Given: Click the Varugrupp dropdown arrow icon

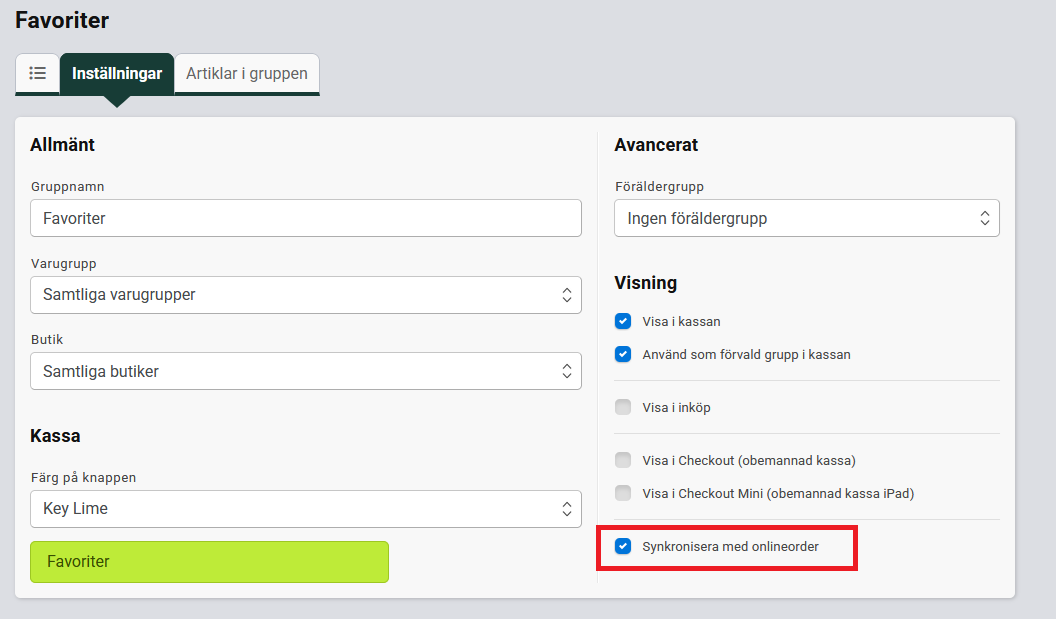Looking at the screenshot, I should pos(566,295).
